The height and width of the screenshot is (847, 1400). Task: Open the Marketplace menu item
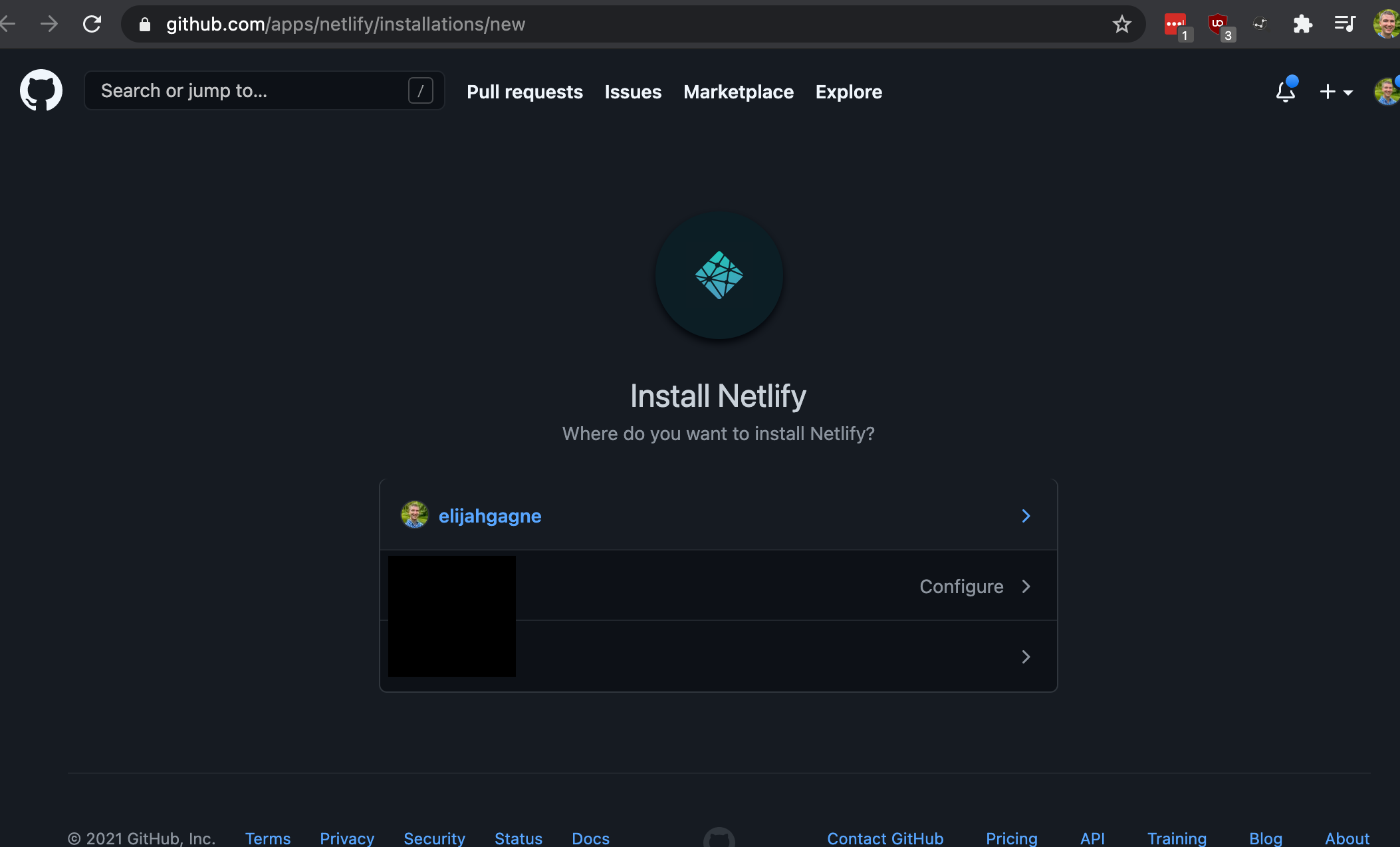[x=738, y=91]
